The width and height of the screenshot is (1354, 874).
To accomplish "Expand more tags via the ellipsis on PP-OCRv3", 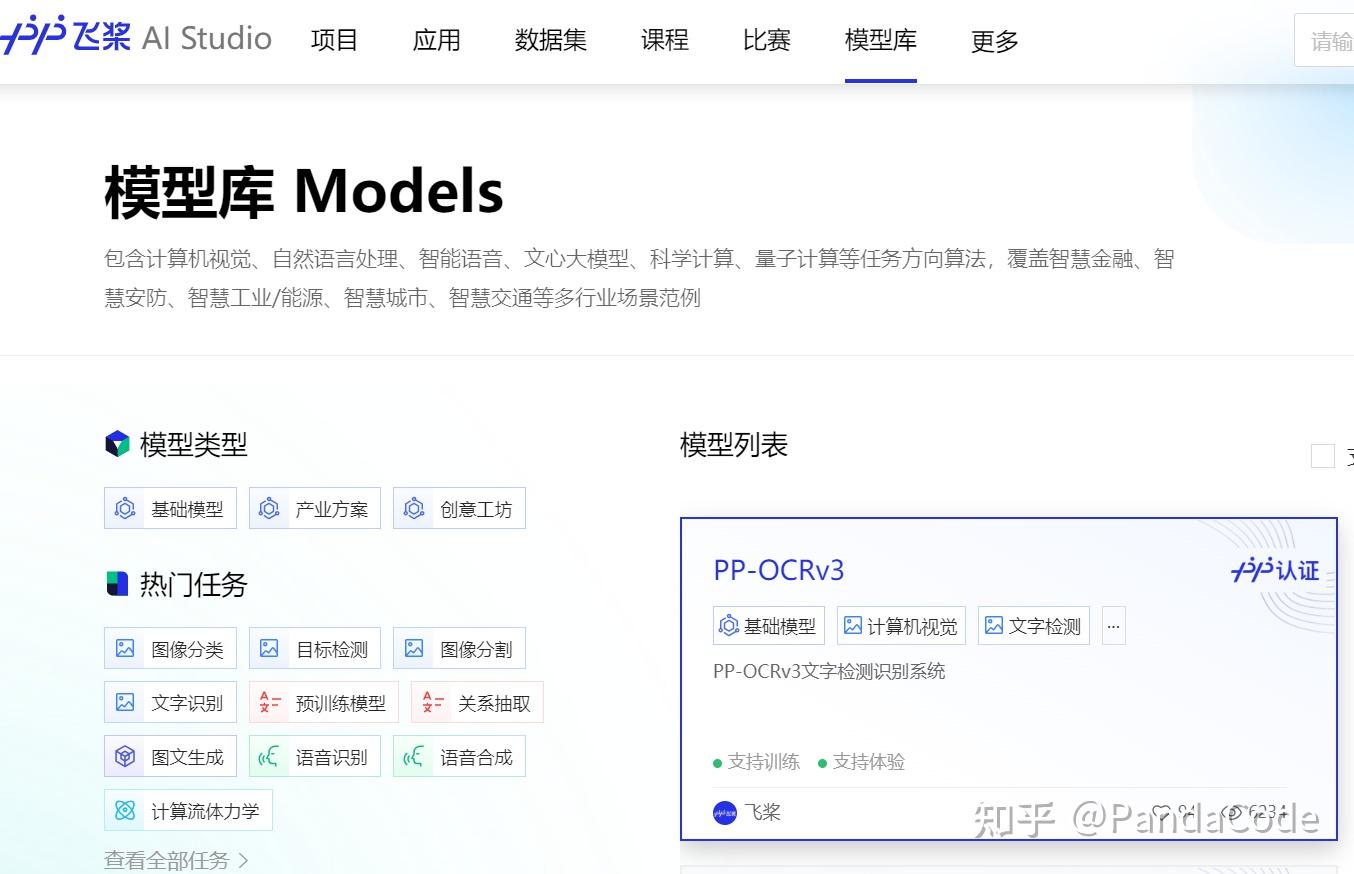I will (1113, 625).
